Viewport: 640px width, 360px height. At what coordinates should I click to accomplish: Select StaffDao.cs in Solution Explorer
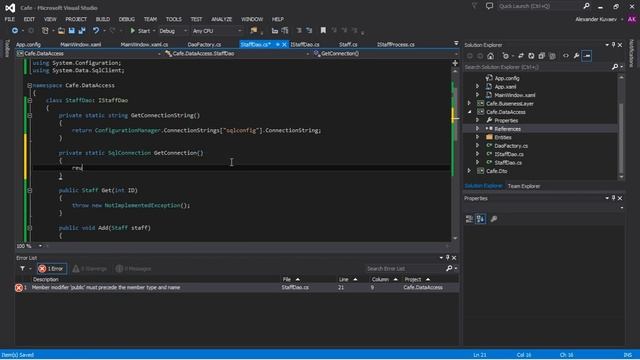click(x=508, y=163)
